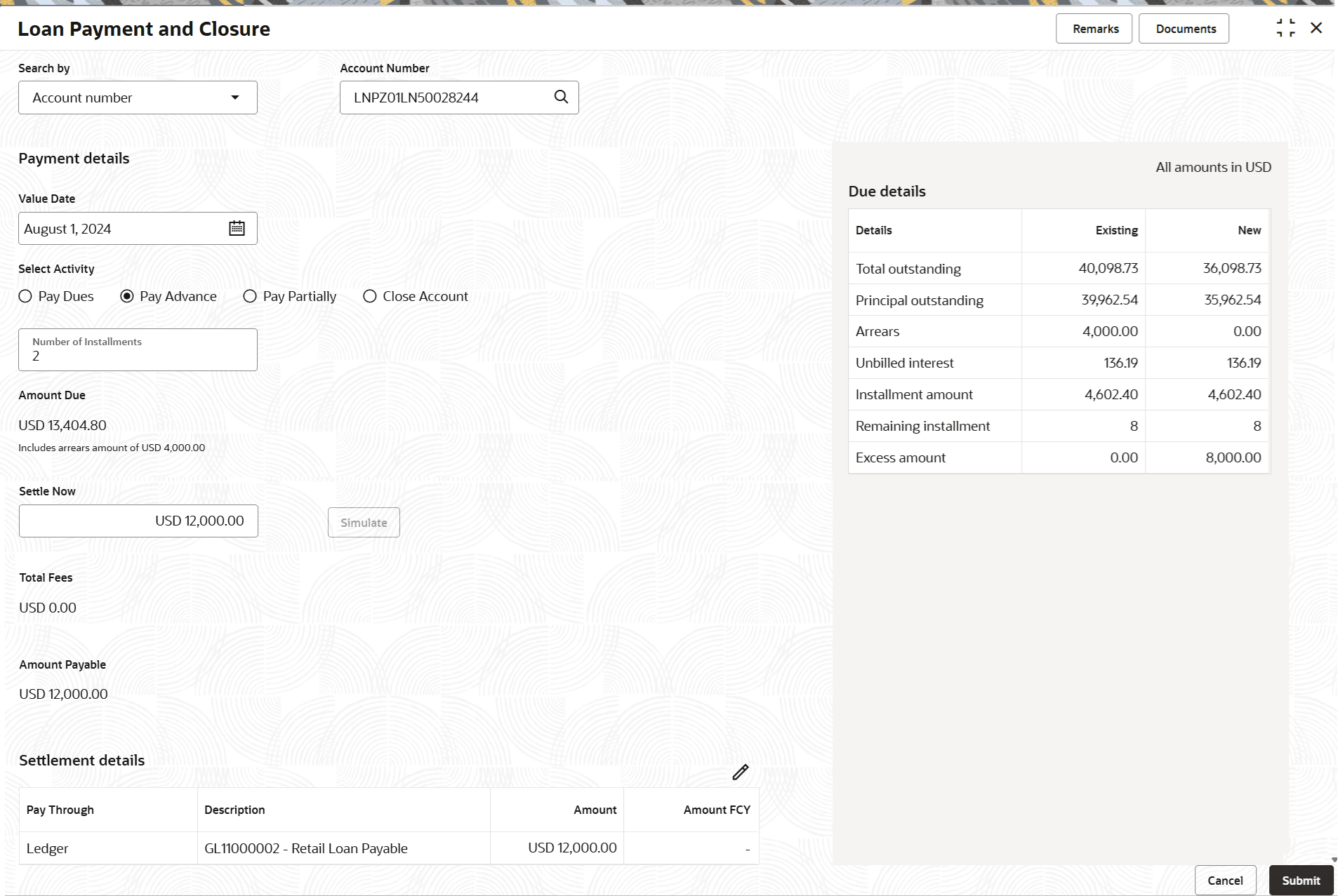Collapse the screen with the minimize-view icon
Image resolution: width=1338 pixels, height=896 pixels.
point(1285,28)
